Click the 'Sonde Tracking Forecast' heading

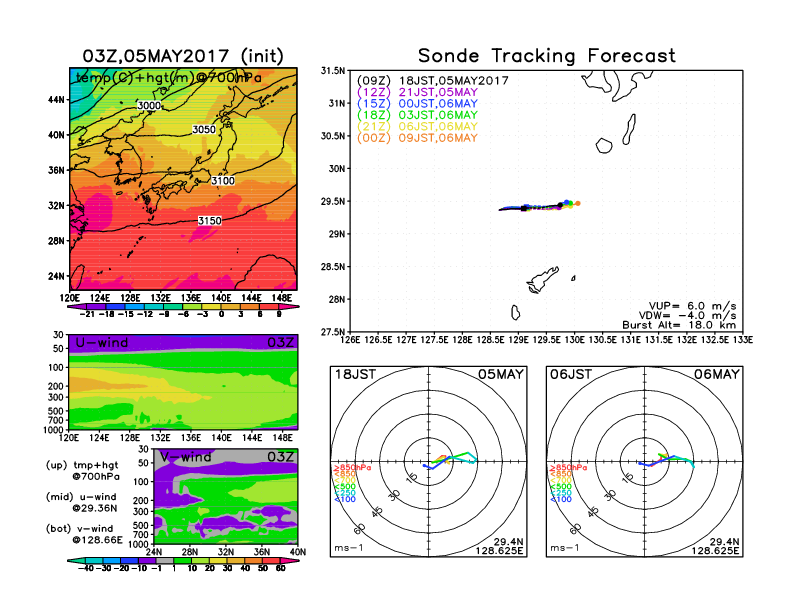(547, 56)
